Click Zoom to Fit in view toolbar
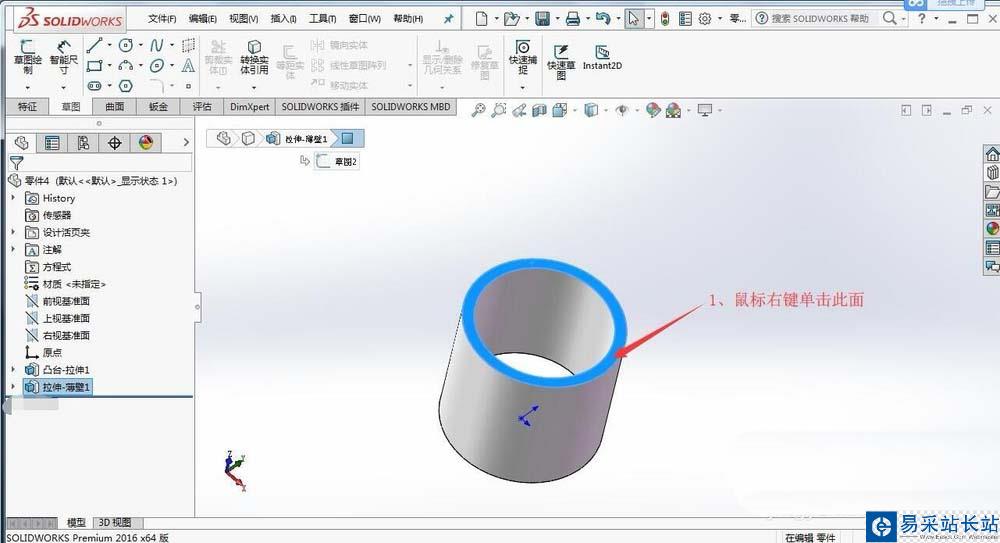 (x=478, y=110)
